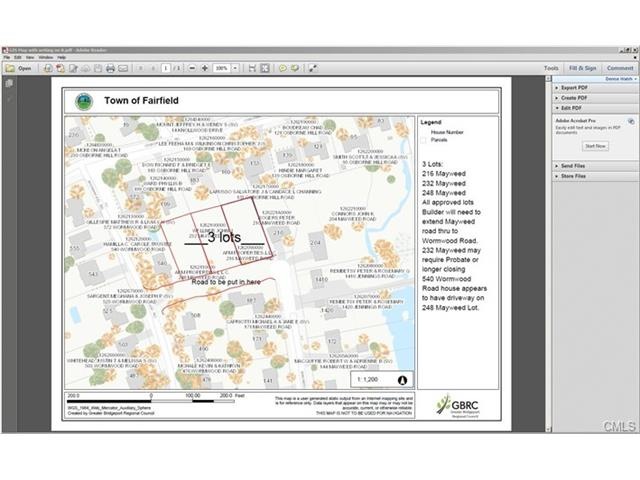This screenshot has width=640, height=480.
Task: Click the page number input field
Action: point(165,68)
